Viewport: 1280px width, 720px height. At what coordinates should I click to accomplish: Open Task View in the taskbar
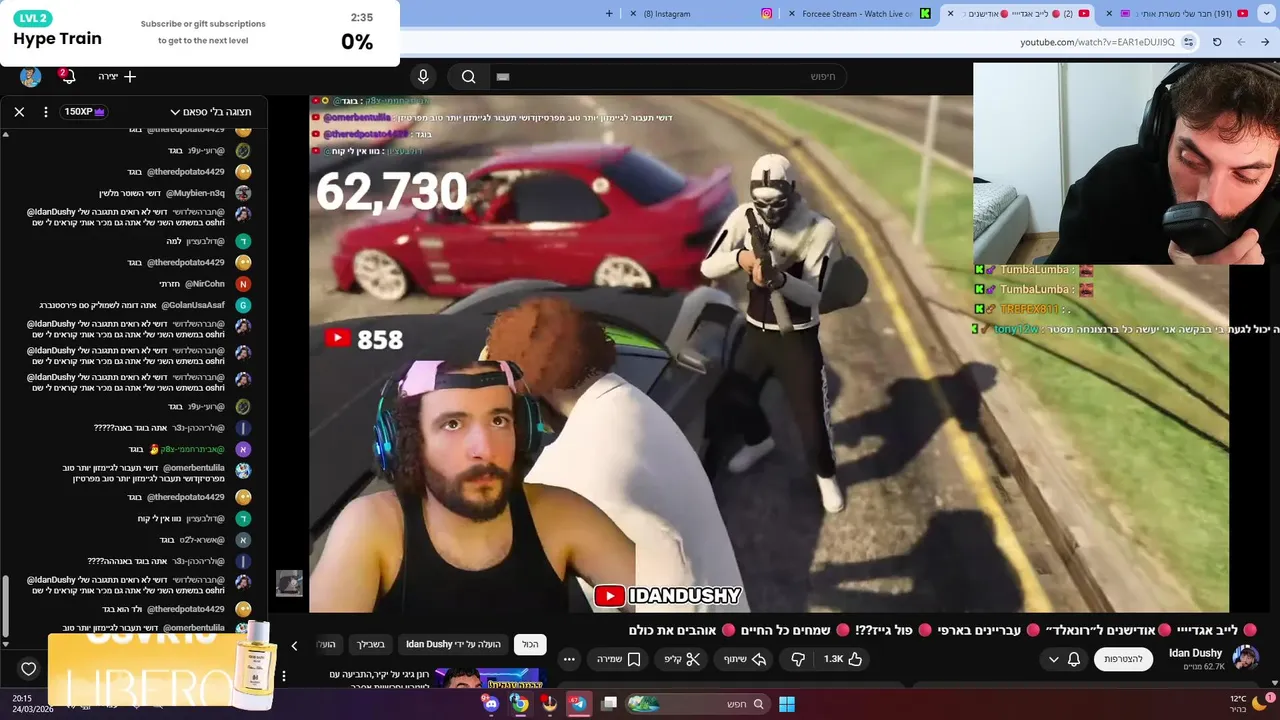pyautogui.click(x=609, y=704)
